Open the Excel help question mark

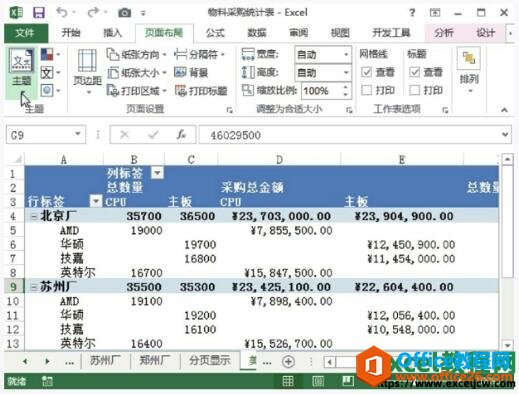(x=412, y=13)
